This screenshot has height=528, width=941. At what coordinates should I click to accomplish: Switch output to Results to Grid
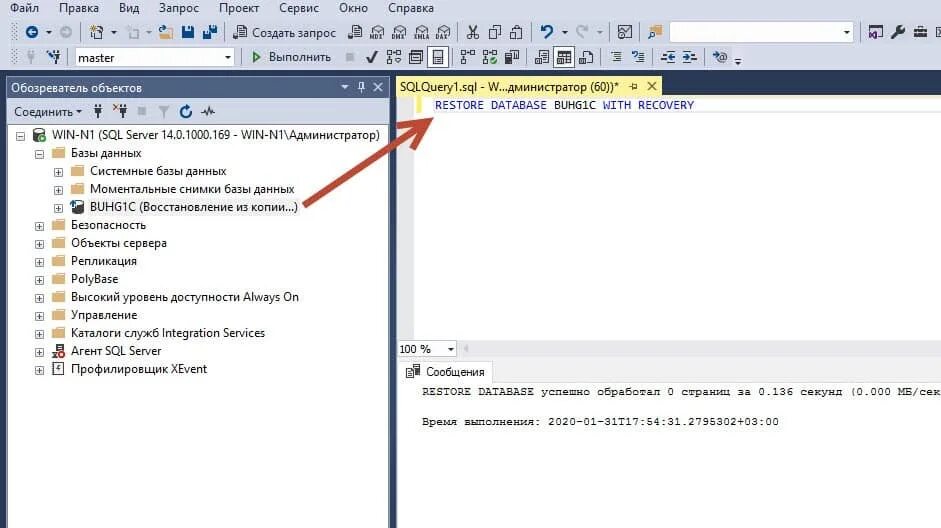(x=564, y=57)
